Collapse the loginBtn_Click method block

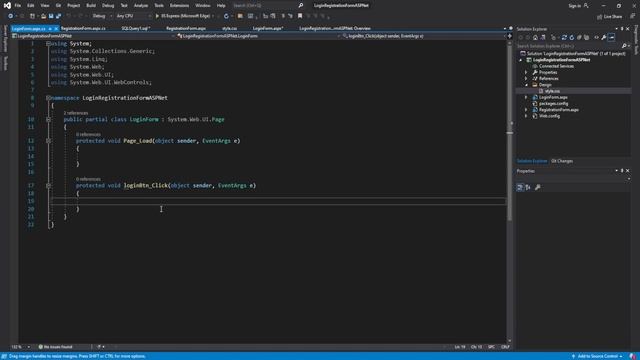pyautogui.click(x=48, y=186)
